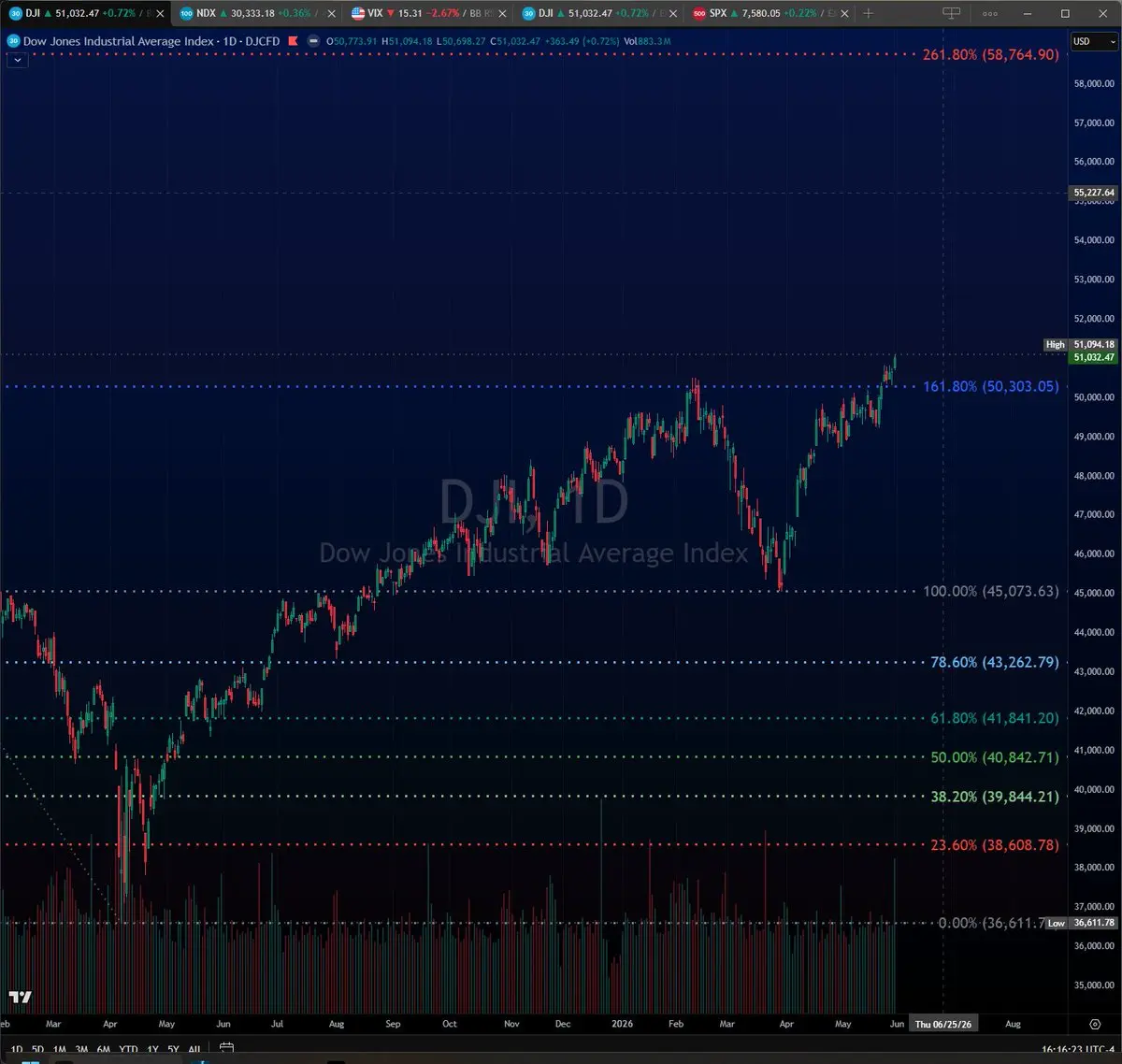The image size is (1122, 1064).
Task: Click the 58,000.00 price scale label
Action: point(1093,83)
